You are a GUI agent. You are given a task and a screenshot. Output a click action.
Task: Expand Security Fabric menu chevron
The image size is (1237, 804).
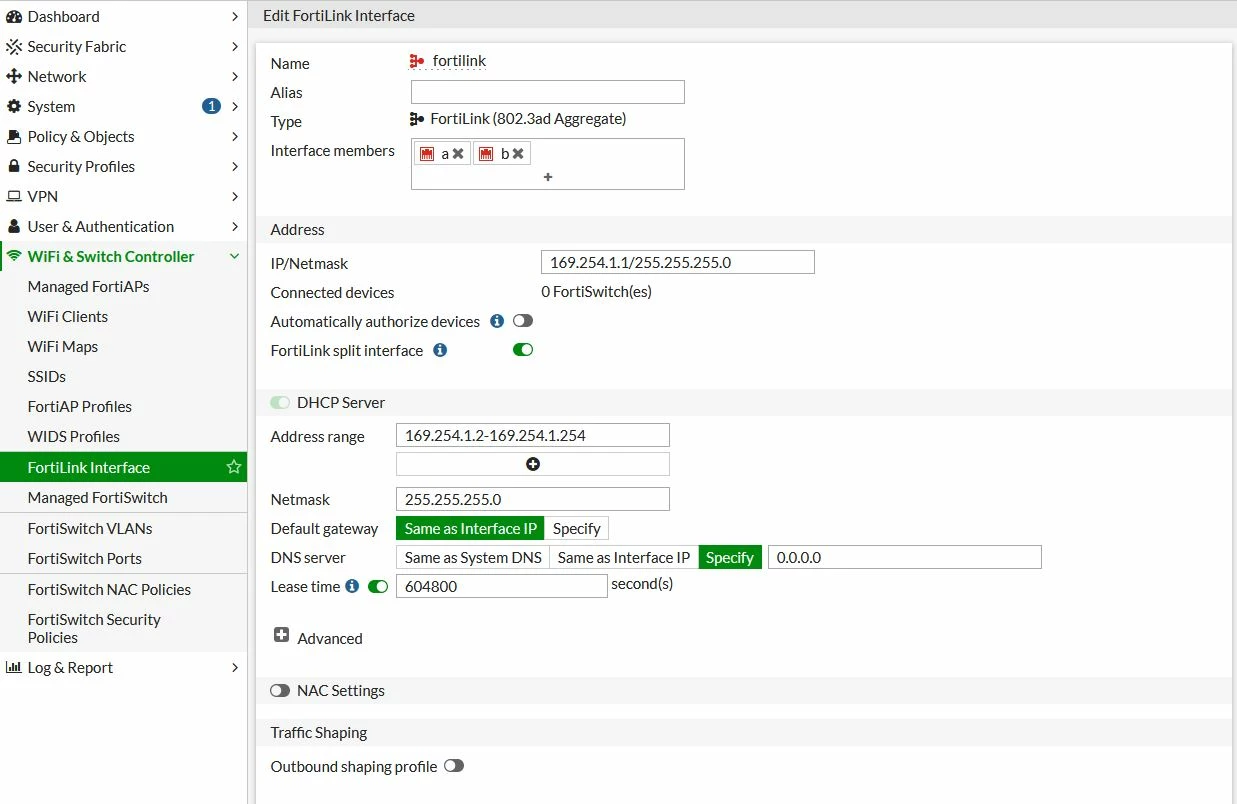point(234,47)
